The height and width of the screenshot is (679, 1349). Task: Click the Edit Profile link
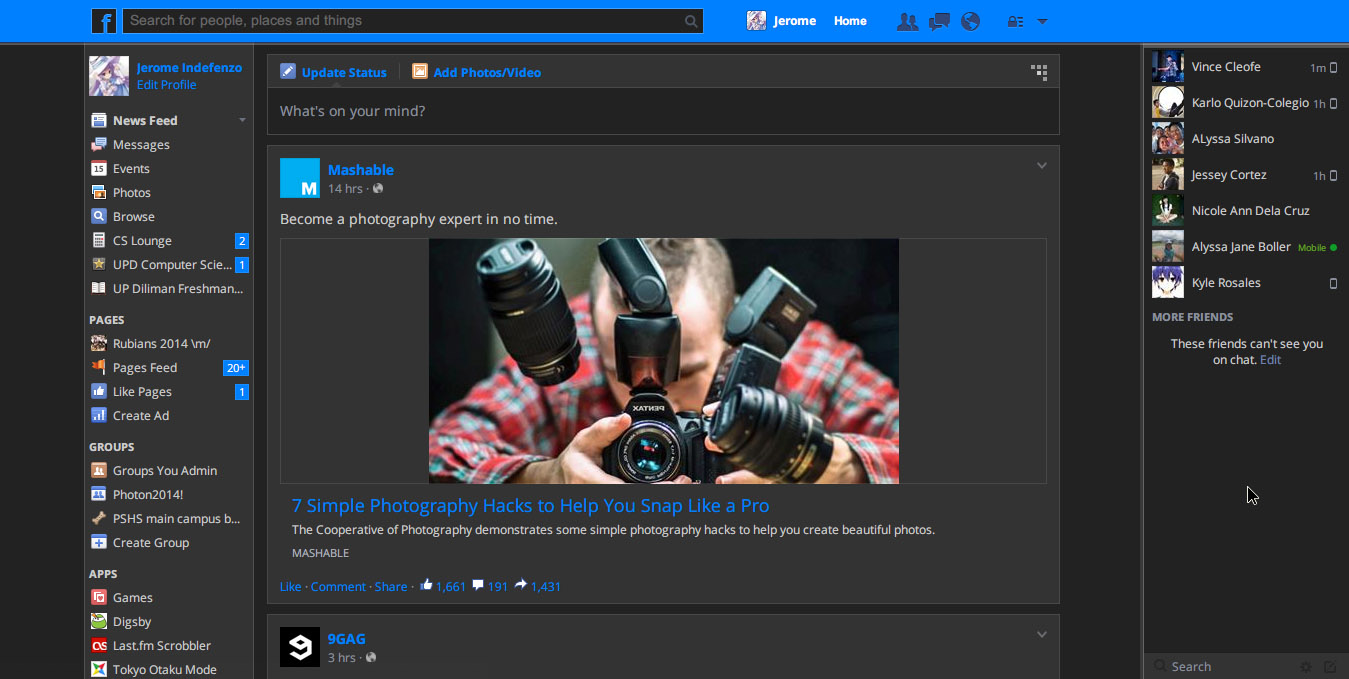[x=166, y=85]
